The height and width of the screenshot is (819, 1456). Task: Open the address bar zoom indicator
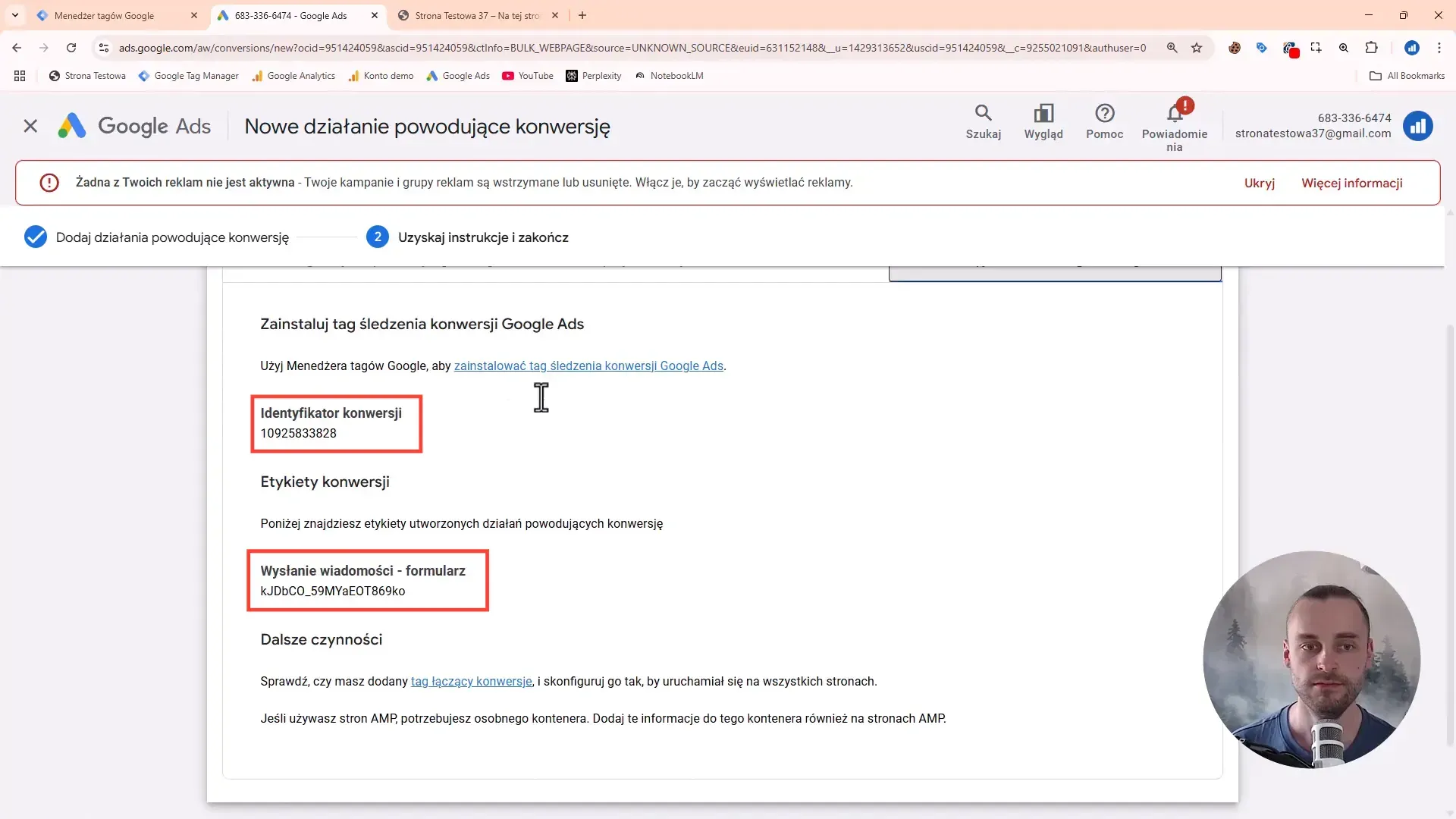point(1172,48)
